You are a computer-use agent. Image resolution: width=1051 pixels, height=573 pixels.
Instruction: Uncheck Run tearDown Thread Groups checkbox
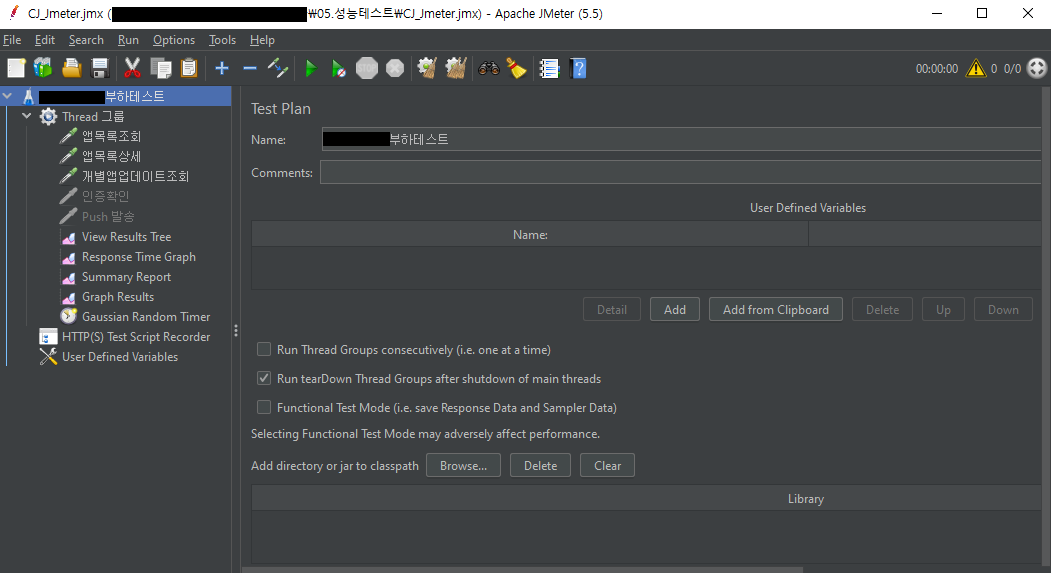coord(264,378)
